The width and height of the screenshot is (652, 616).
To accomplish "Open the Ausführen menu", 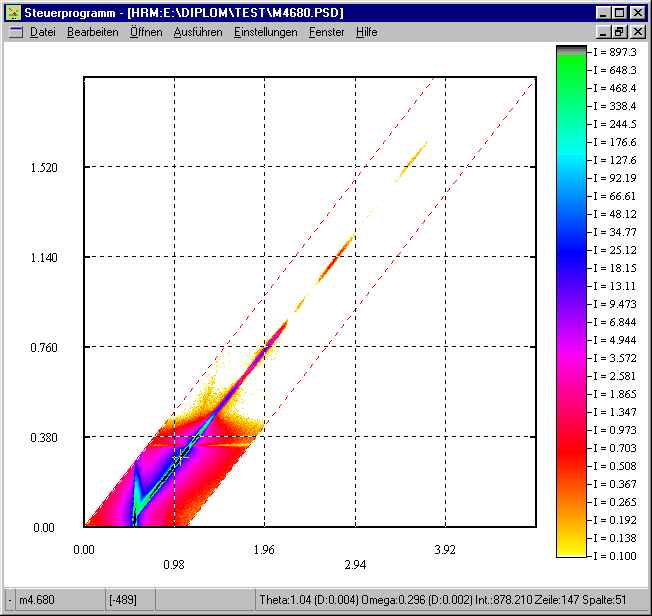I will pyautogui.click(x=198, y=32).
